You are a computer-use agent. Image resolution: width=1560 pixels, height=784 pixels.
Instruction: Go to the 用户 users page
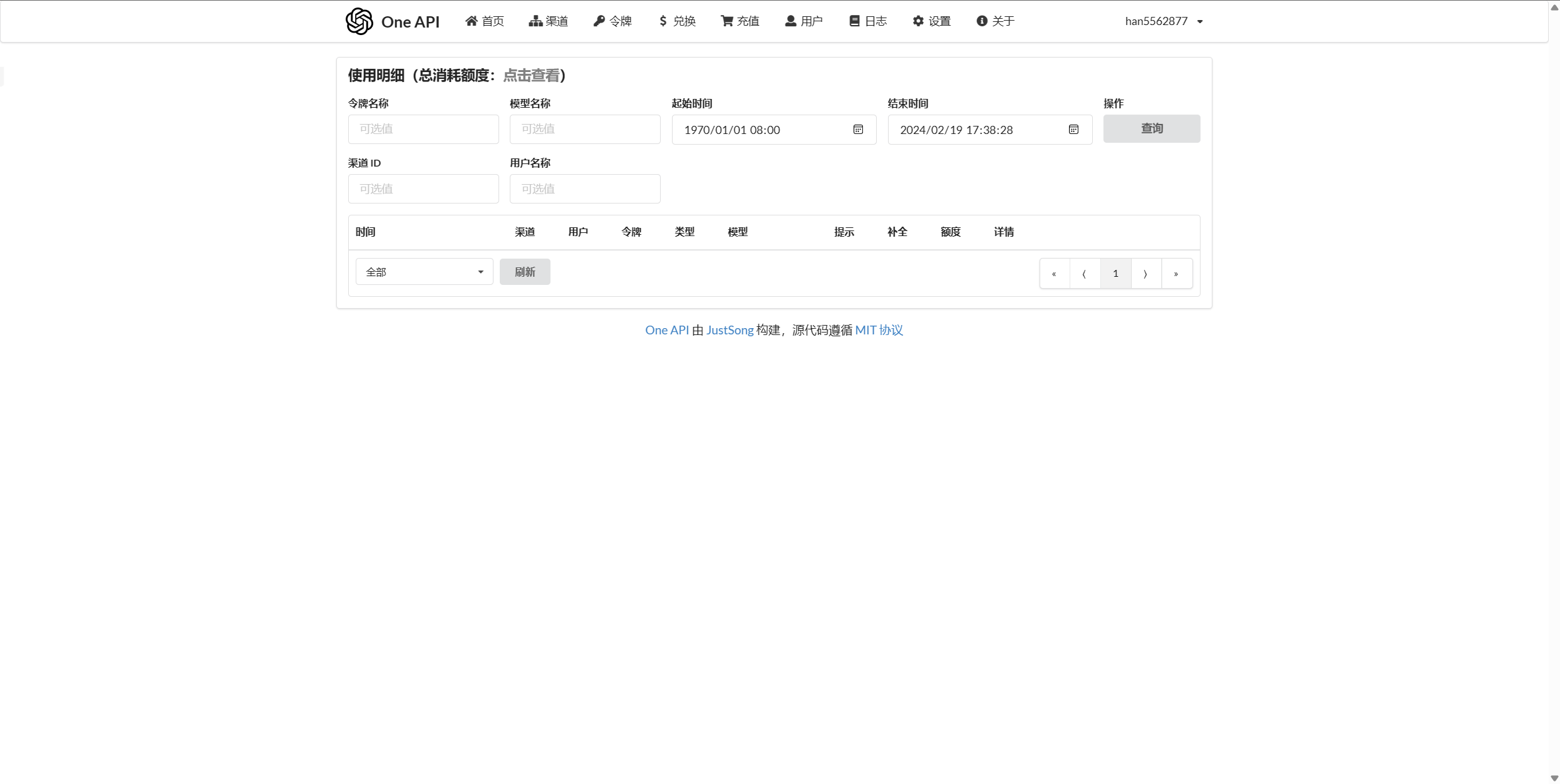804,21
